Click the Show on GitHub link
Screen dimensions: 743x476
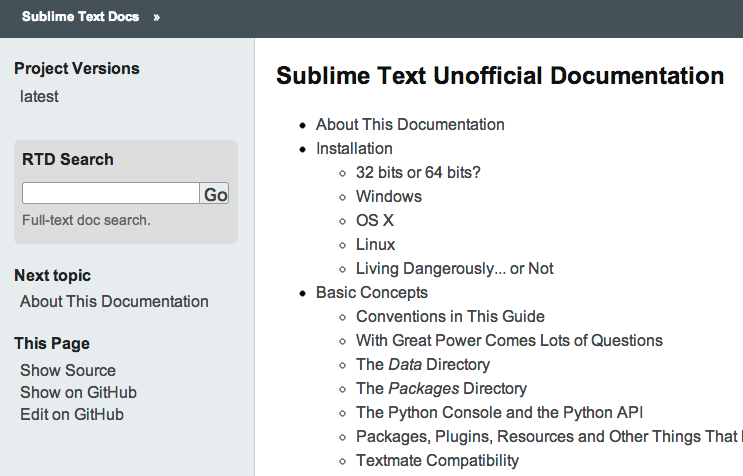[x=78, y=392]
